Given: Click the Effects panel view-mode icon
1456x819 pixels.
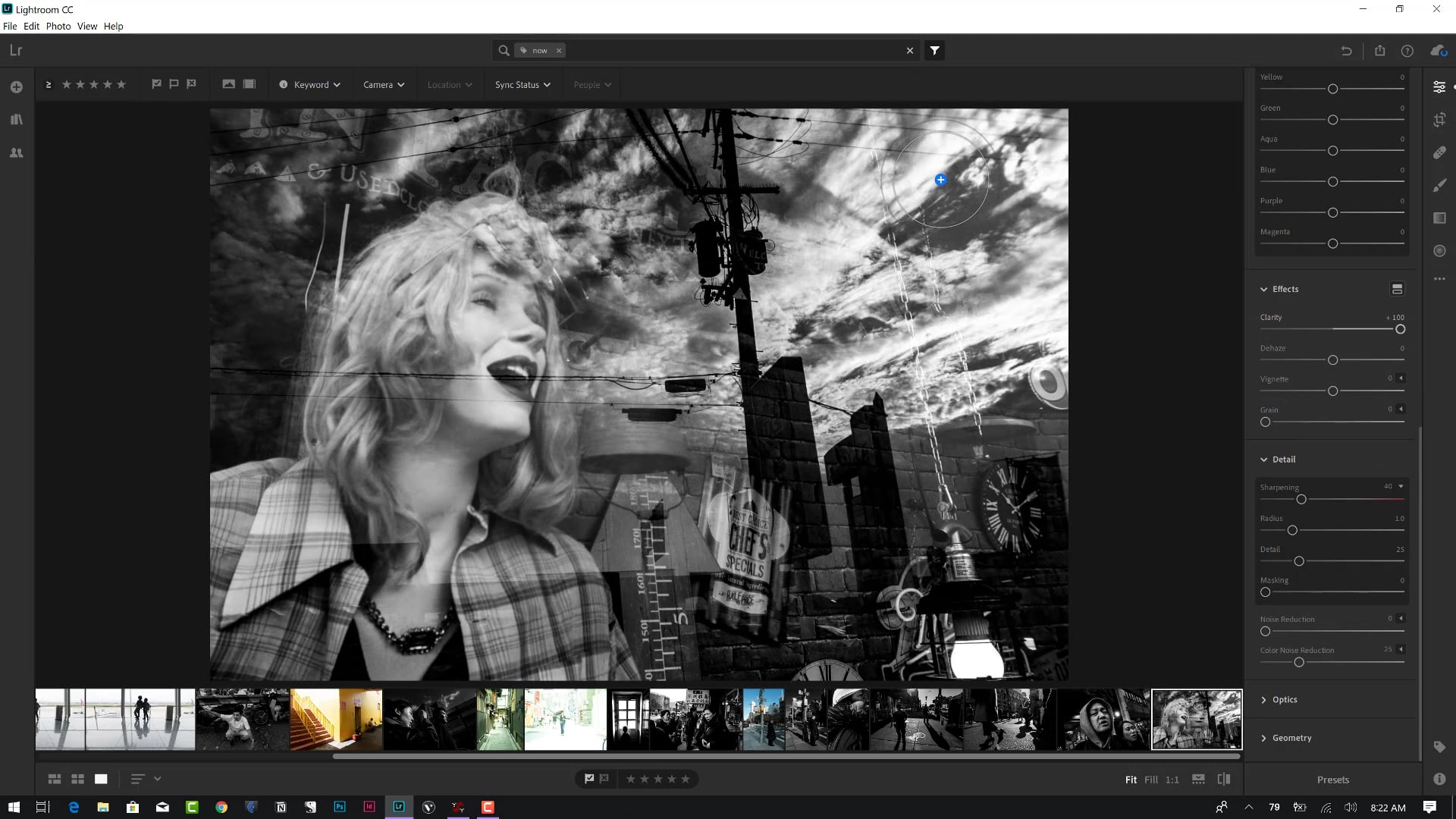Looking at the screenshot, I should coord(1397,289).
